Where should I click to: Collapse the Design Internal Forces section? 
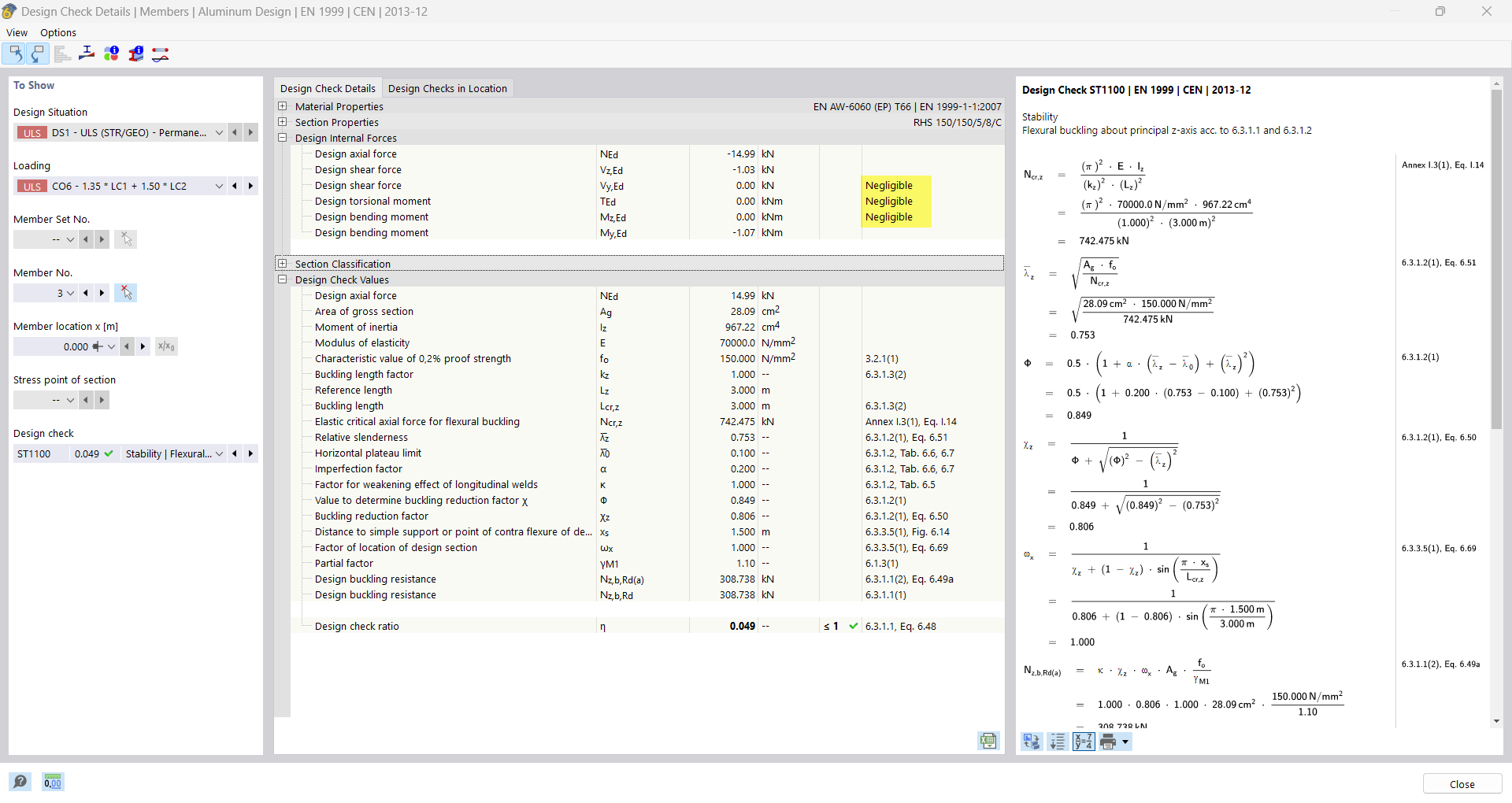pos(282,138)
